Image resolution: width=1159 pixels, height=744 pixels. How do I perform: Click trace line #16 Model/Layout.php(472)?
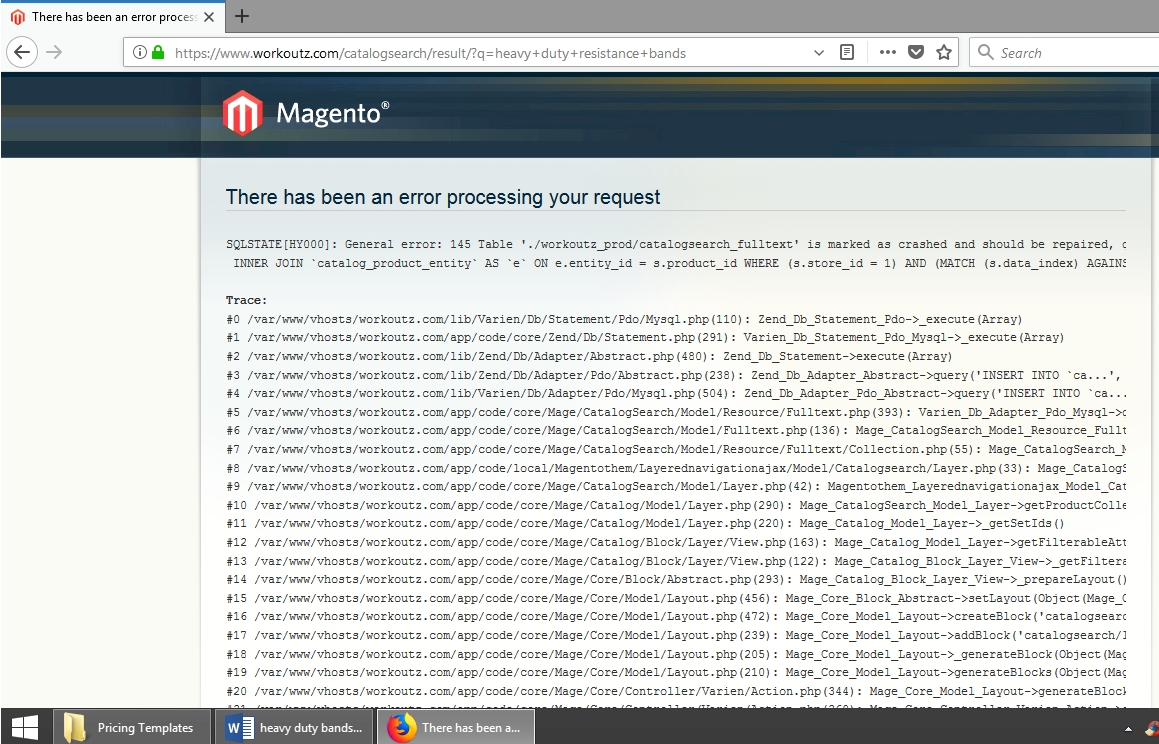pyautogui.click(x=676, y=617)
